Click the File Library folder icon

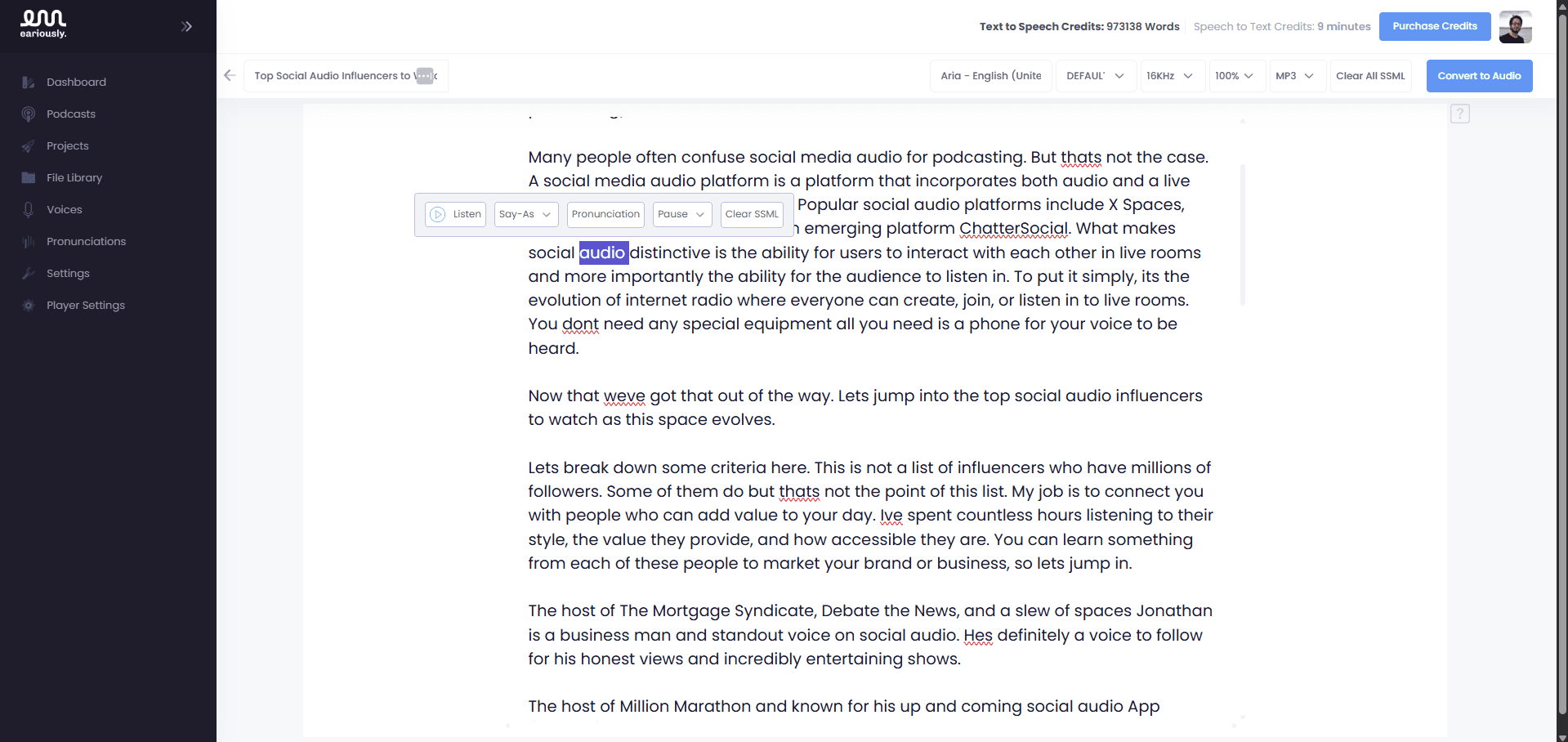click(x=29, y=178)
